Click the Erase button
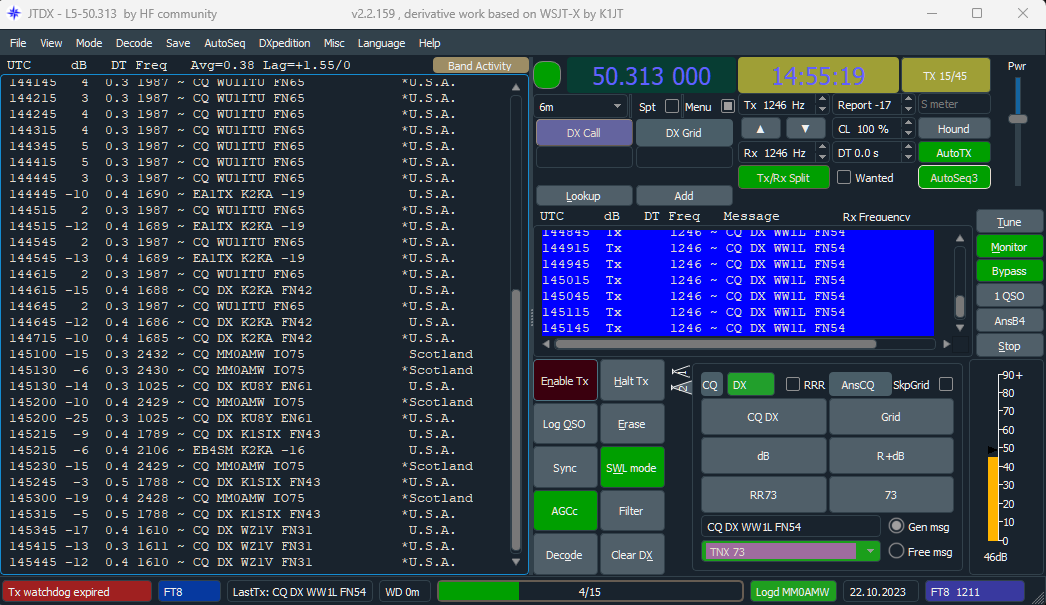This screenshot has width=1046, height=605. pyautogui.click(x=631, y=424)
